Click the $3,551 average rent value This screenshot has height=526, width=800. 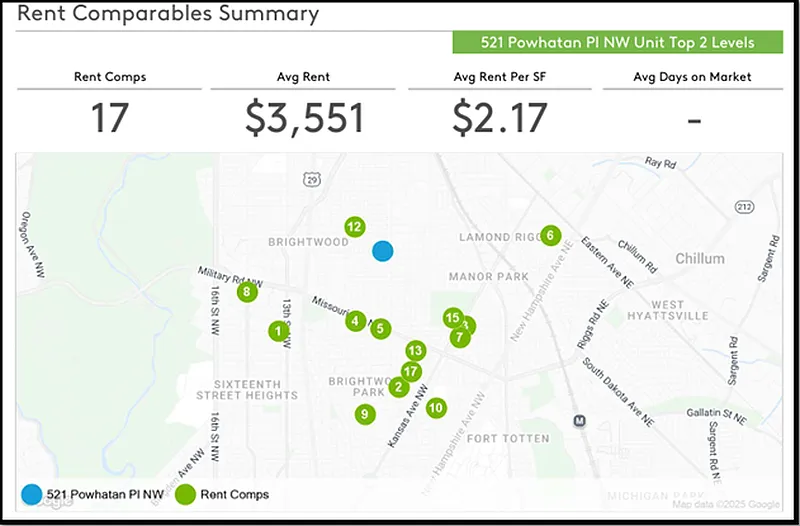(x=304, y=118)
